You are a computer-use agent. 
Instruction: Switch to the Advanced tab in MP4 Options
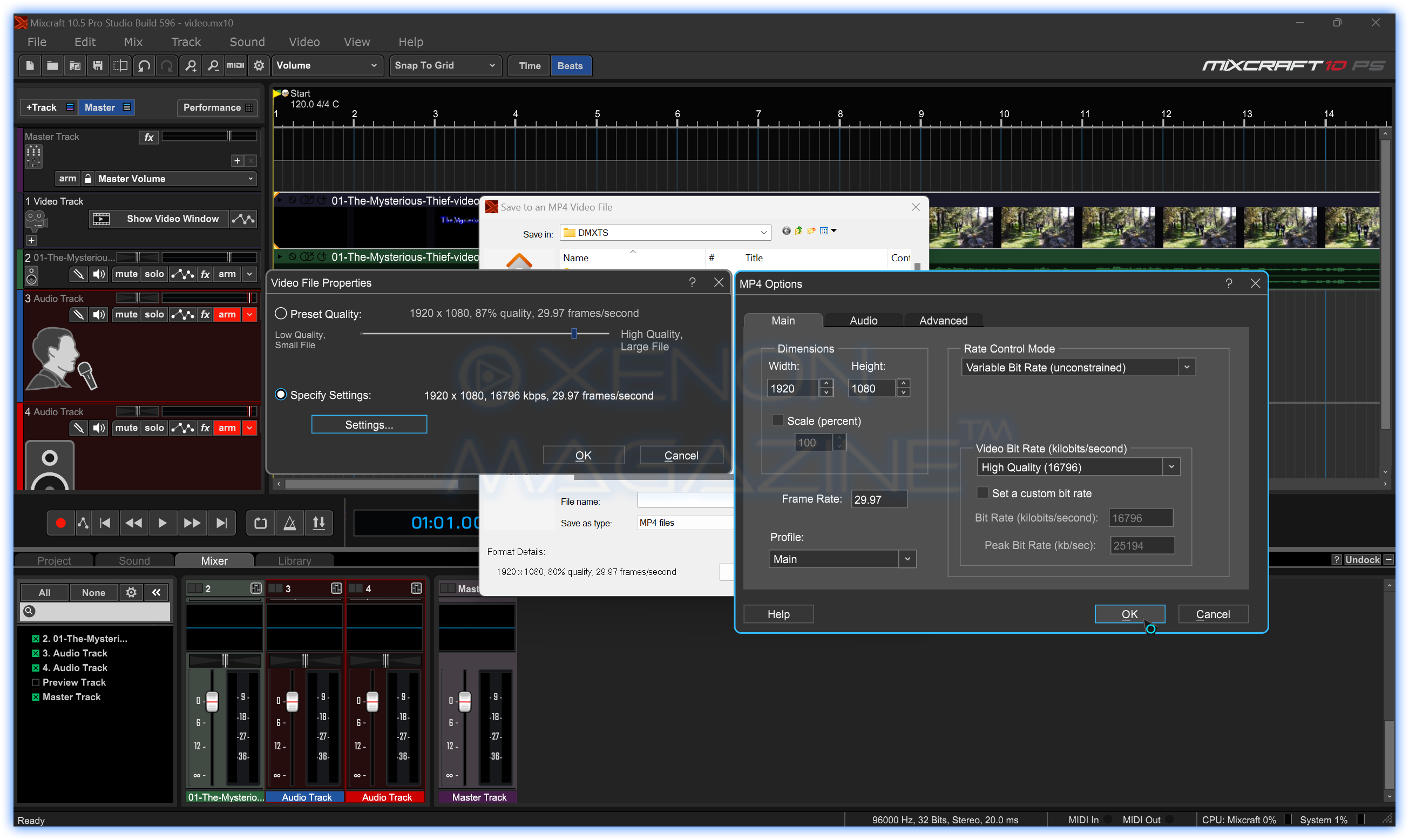pos(943,320)
